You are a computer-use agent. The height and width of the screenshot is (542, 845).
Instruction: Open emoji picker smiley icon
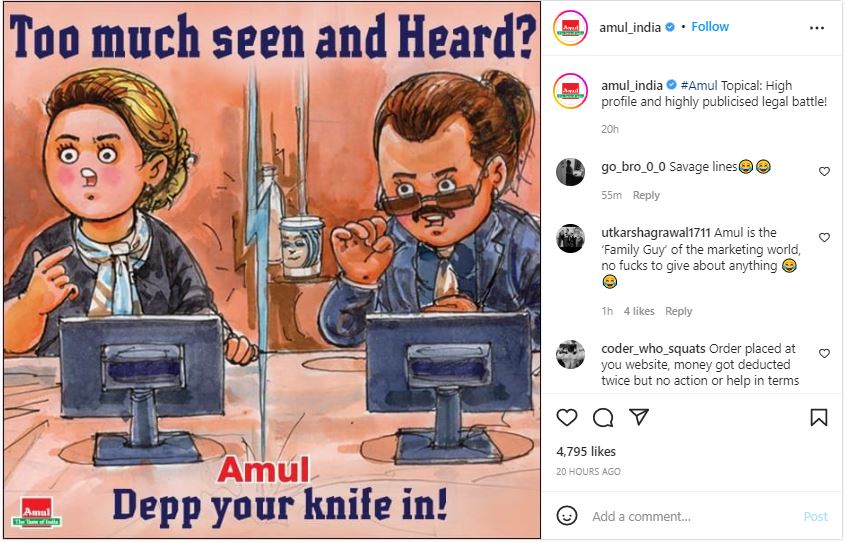(567, 516)
